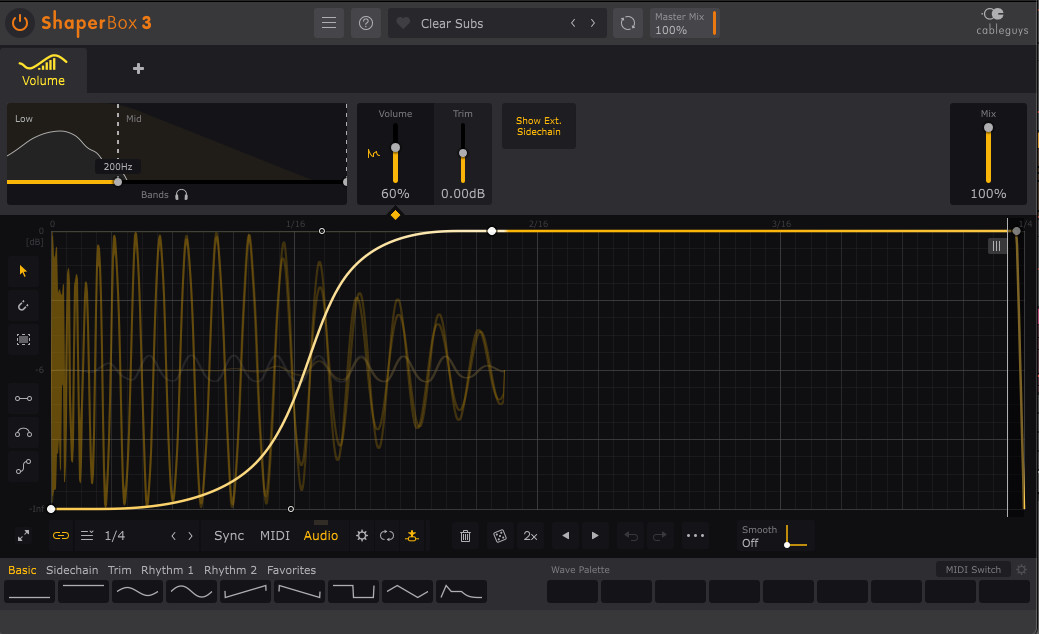
Task: Increase LFO length with right chevron
Action: [190, 535]
